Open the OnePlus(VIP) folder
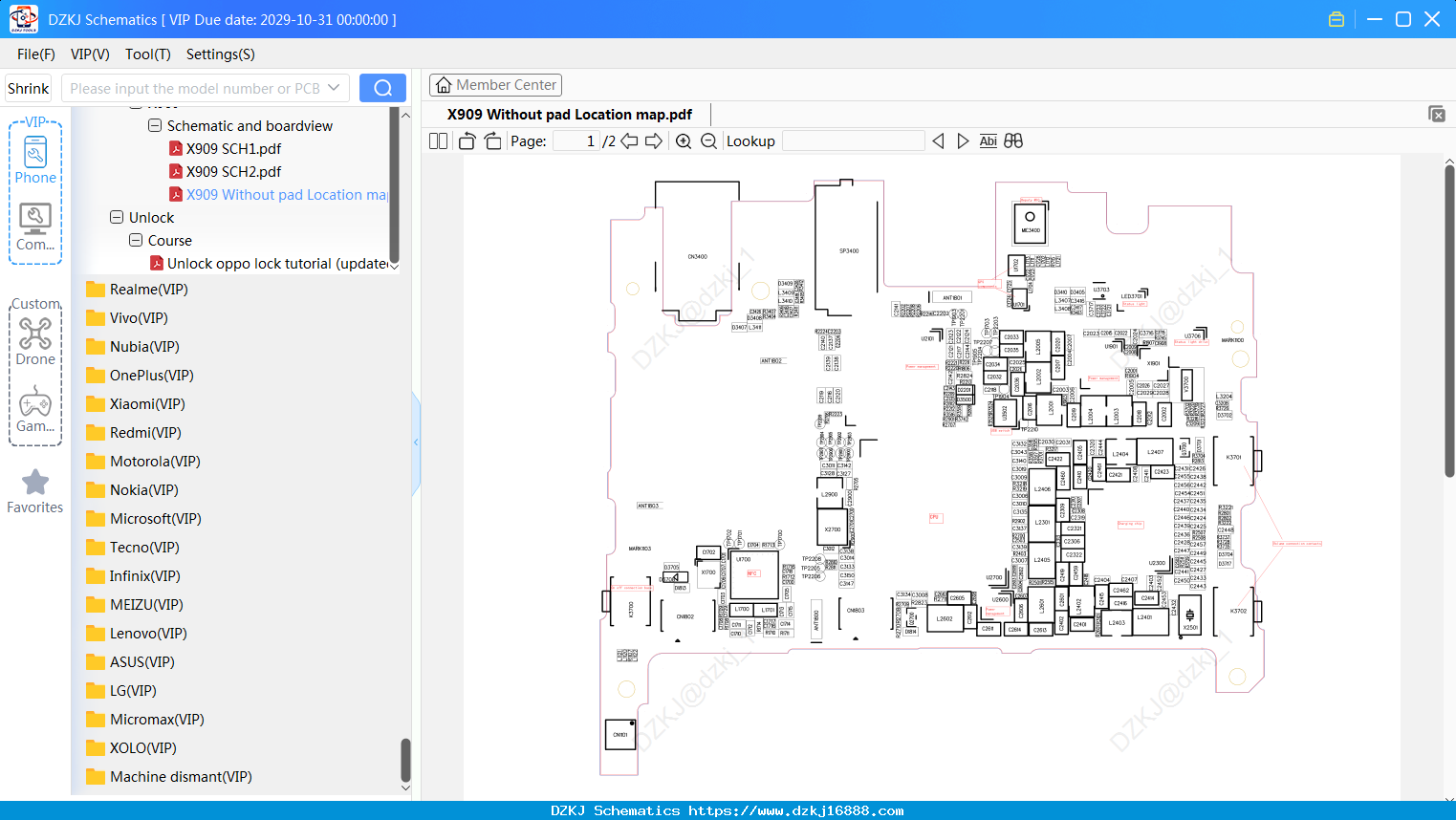 pyautogui.click(x=140, y=376)
